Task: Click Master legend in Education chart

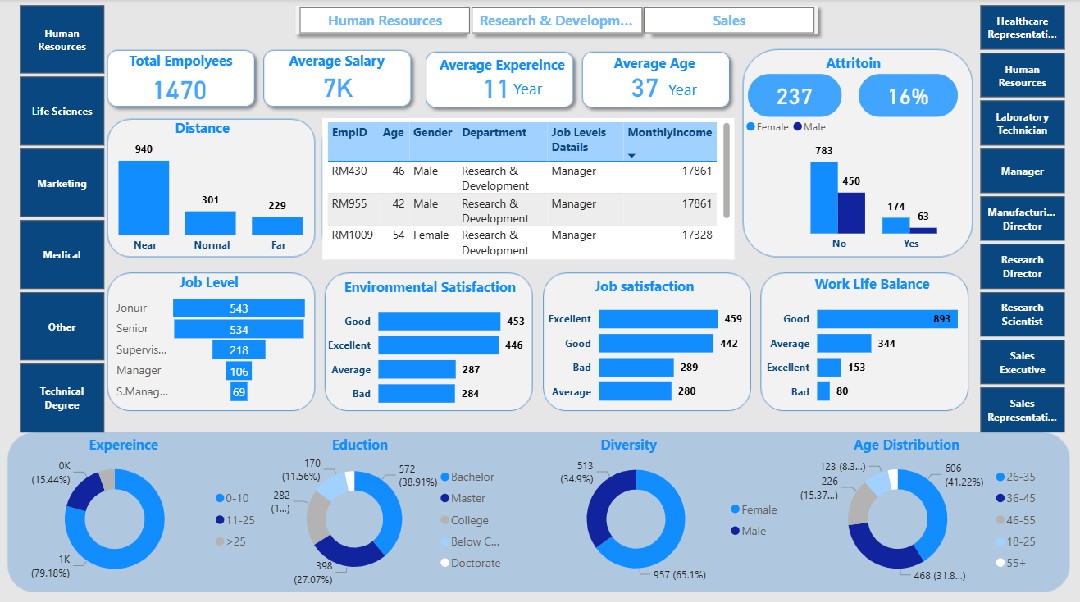Action: click(463, 498)
